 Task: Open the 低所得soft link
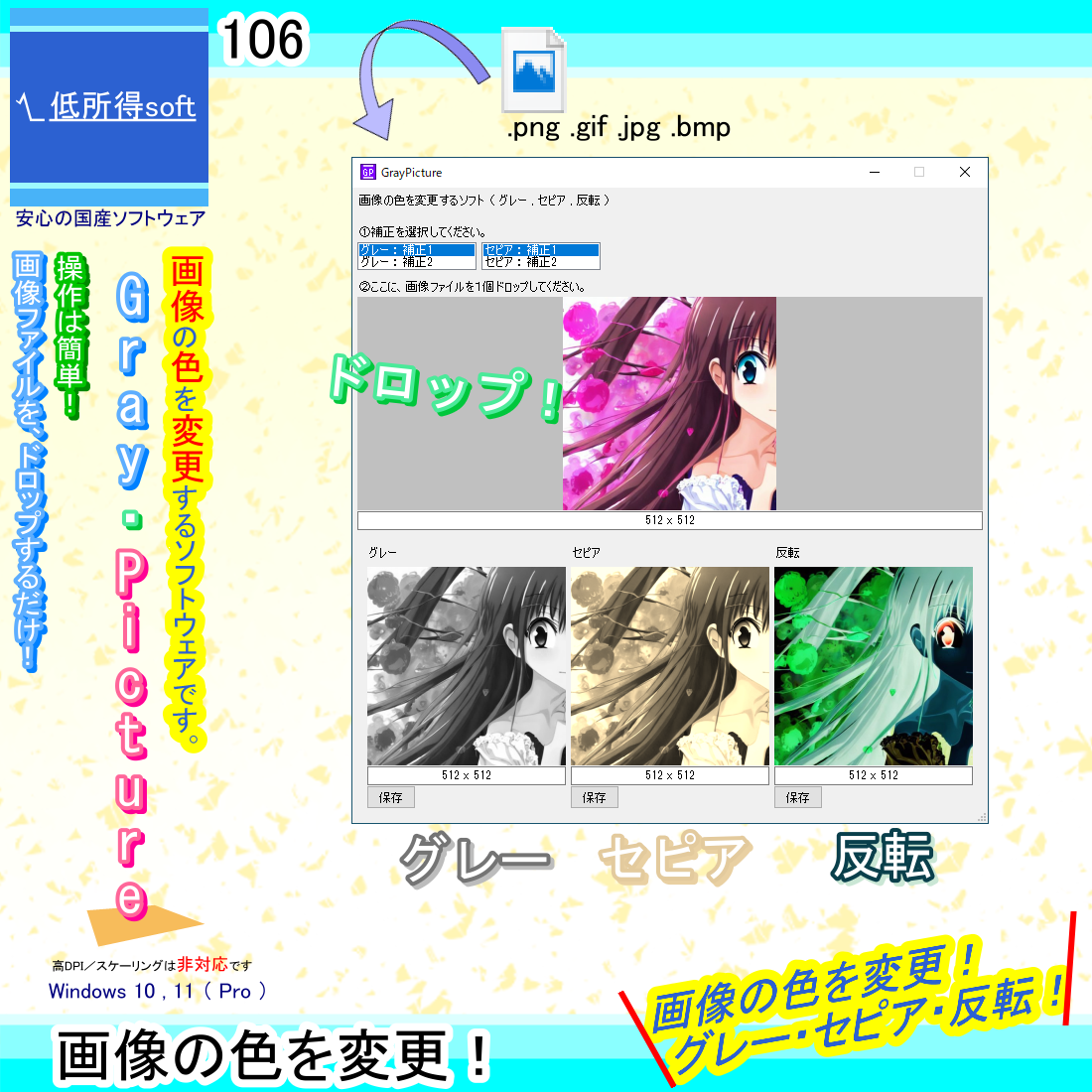point(106,106)
